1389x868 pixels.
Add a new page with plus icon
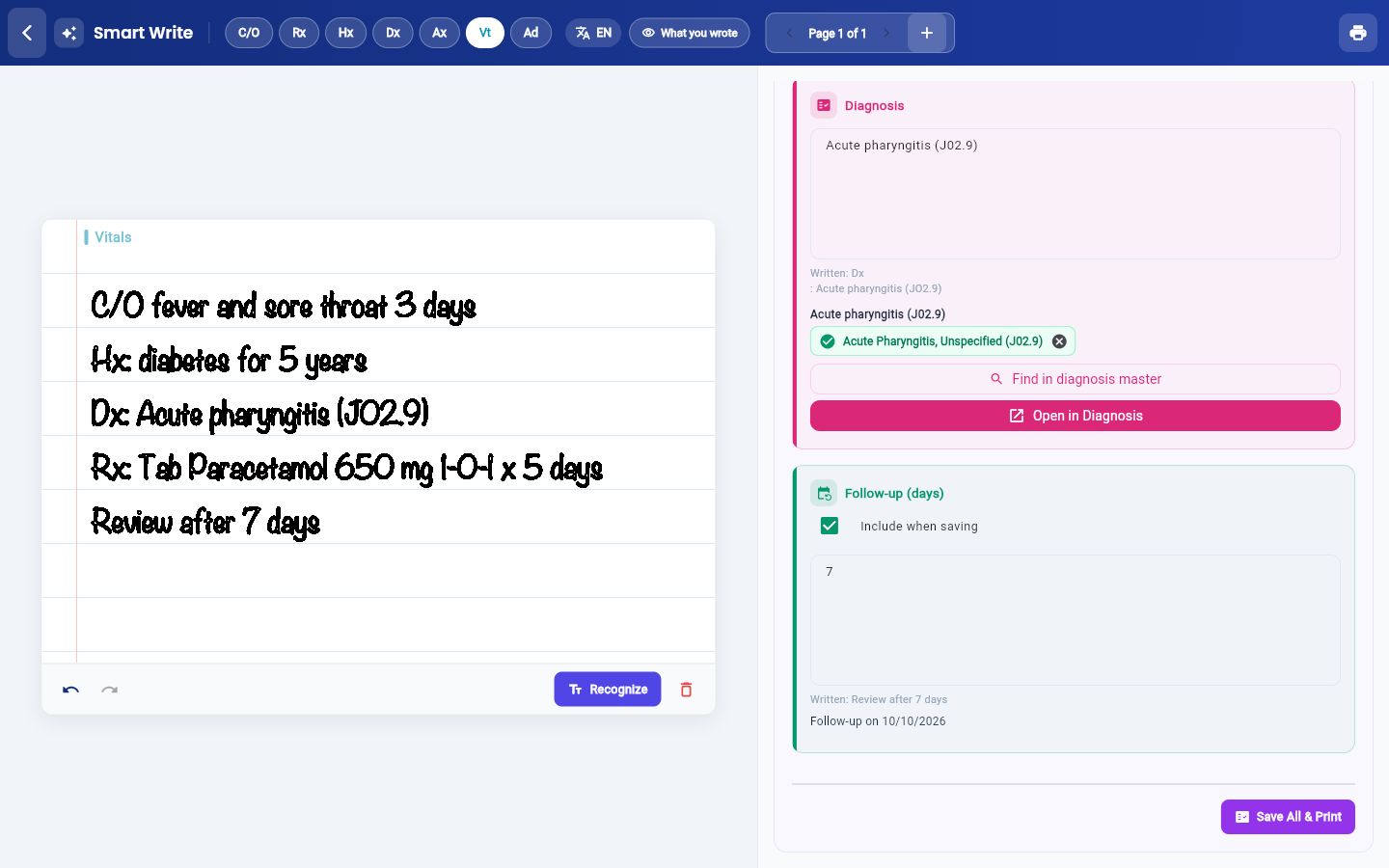point(927,33)
